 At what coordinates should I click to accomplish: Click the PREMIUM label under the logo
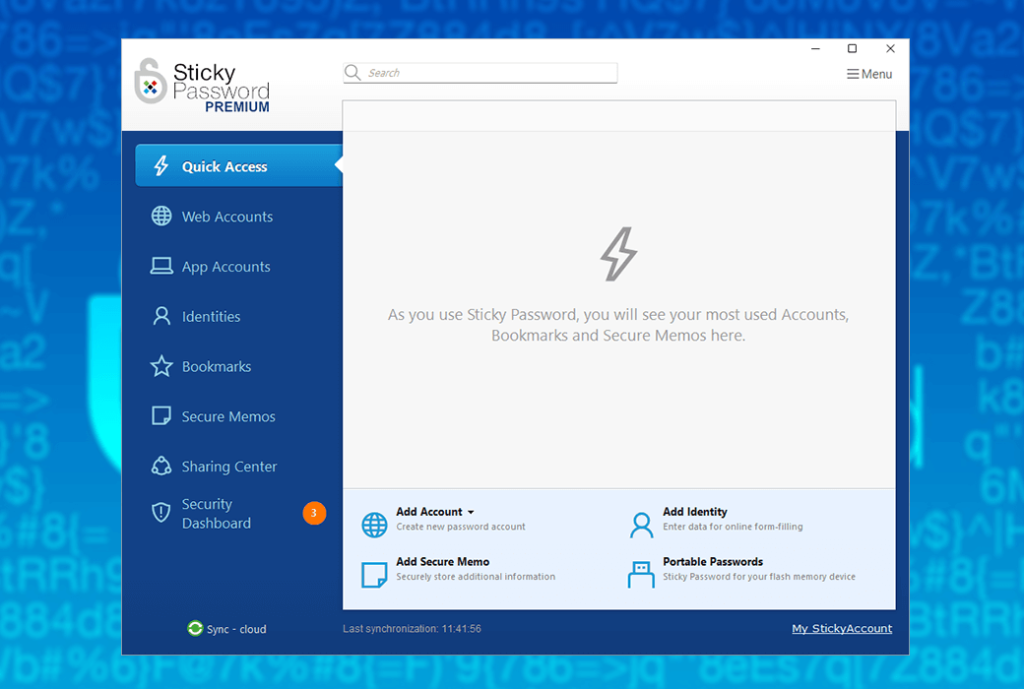pyautogui.click(x=237, y=107)
